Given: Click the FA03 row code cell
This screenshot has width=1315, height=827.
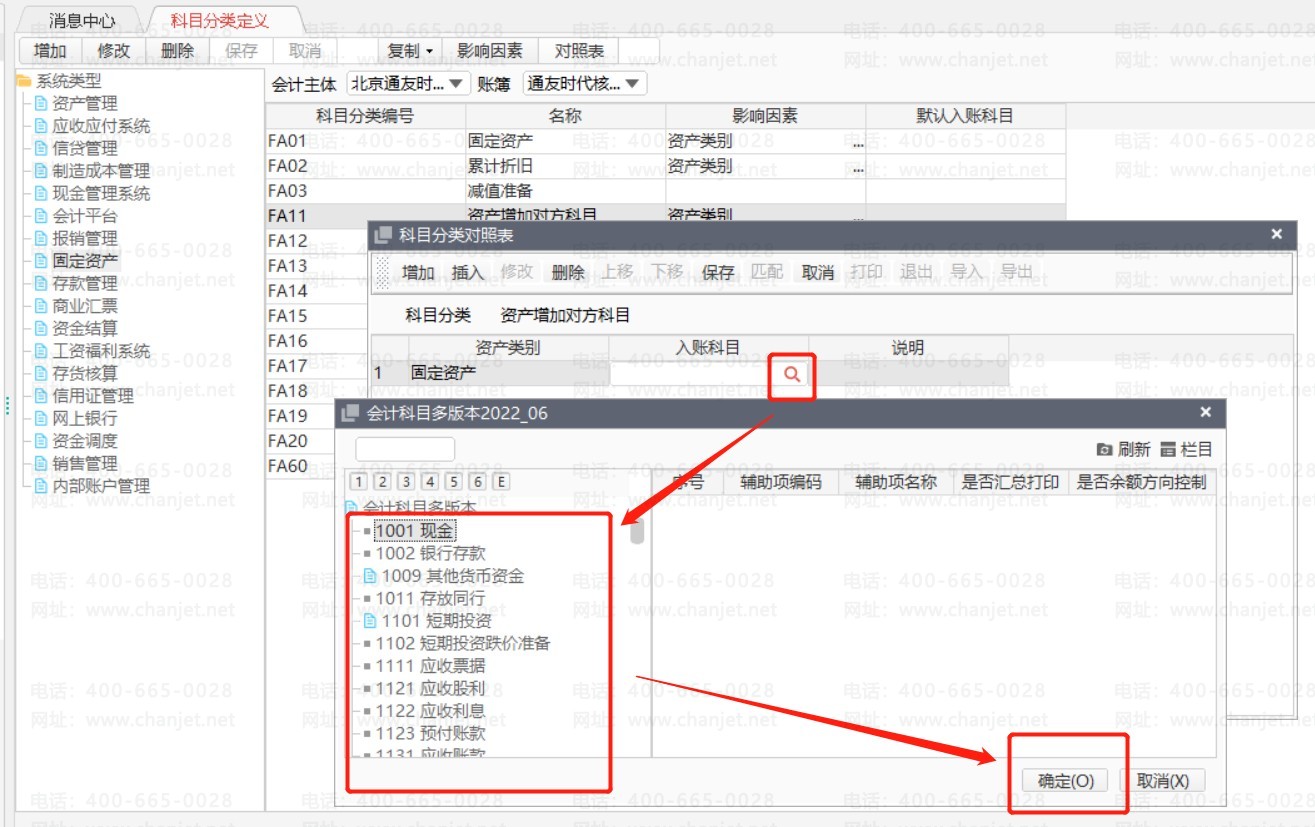Looking at the screenshot, I should [366, 191].
